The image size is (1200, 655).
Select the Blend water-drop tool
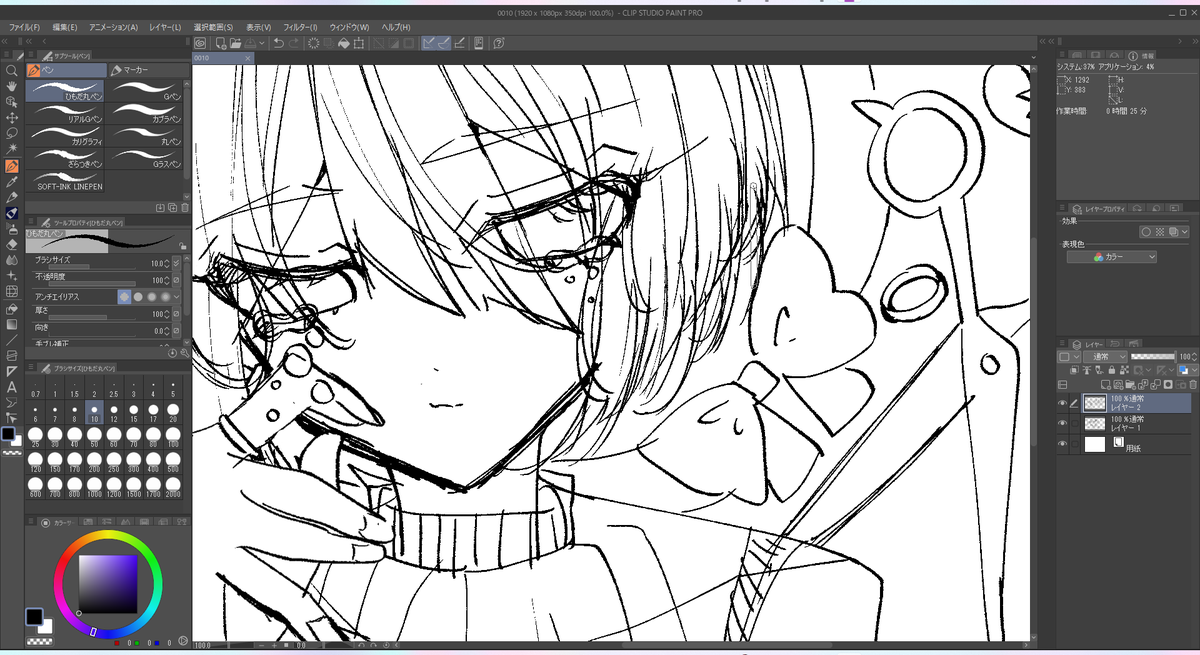[x=11, y=259]
